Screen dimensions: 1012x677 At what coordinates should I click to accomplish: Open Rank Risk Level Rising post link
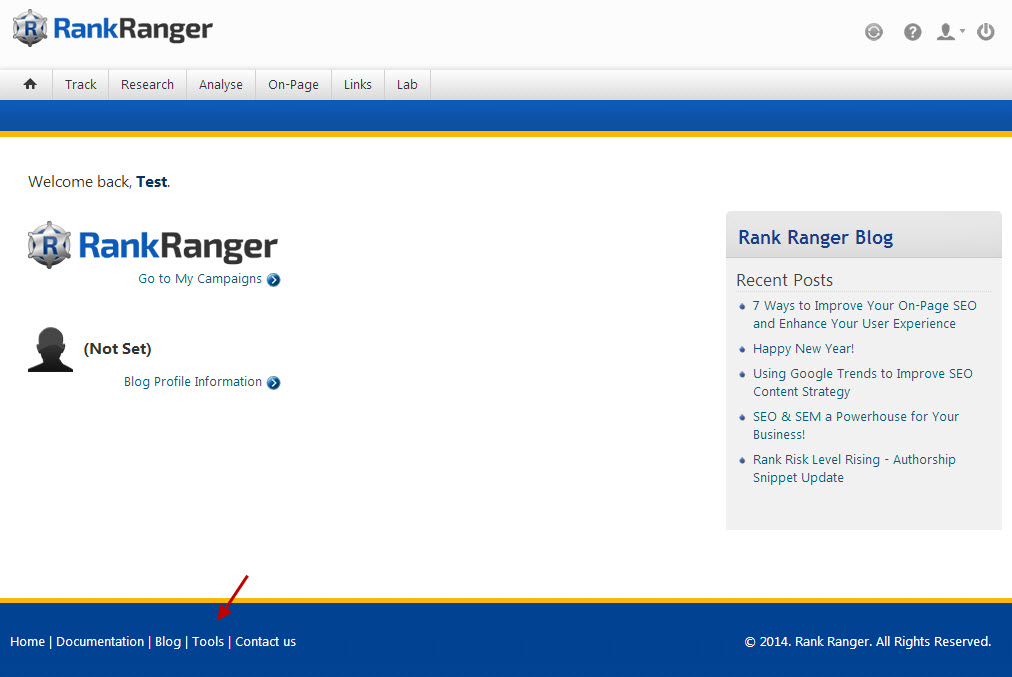tap(854, 469)
